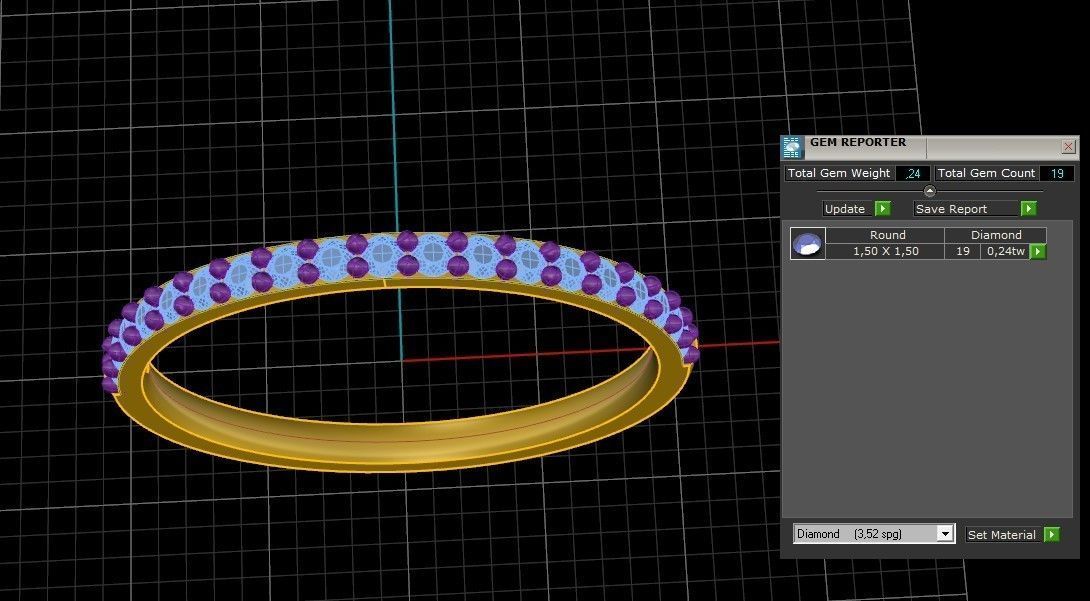The image size is (1090, 601).
Task: Click the Total Gem Weight value field
Action: pos(913,174)
